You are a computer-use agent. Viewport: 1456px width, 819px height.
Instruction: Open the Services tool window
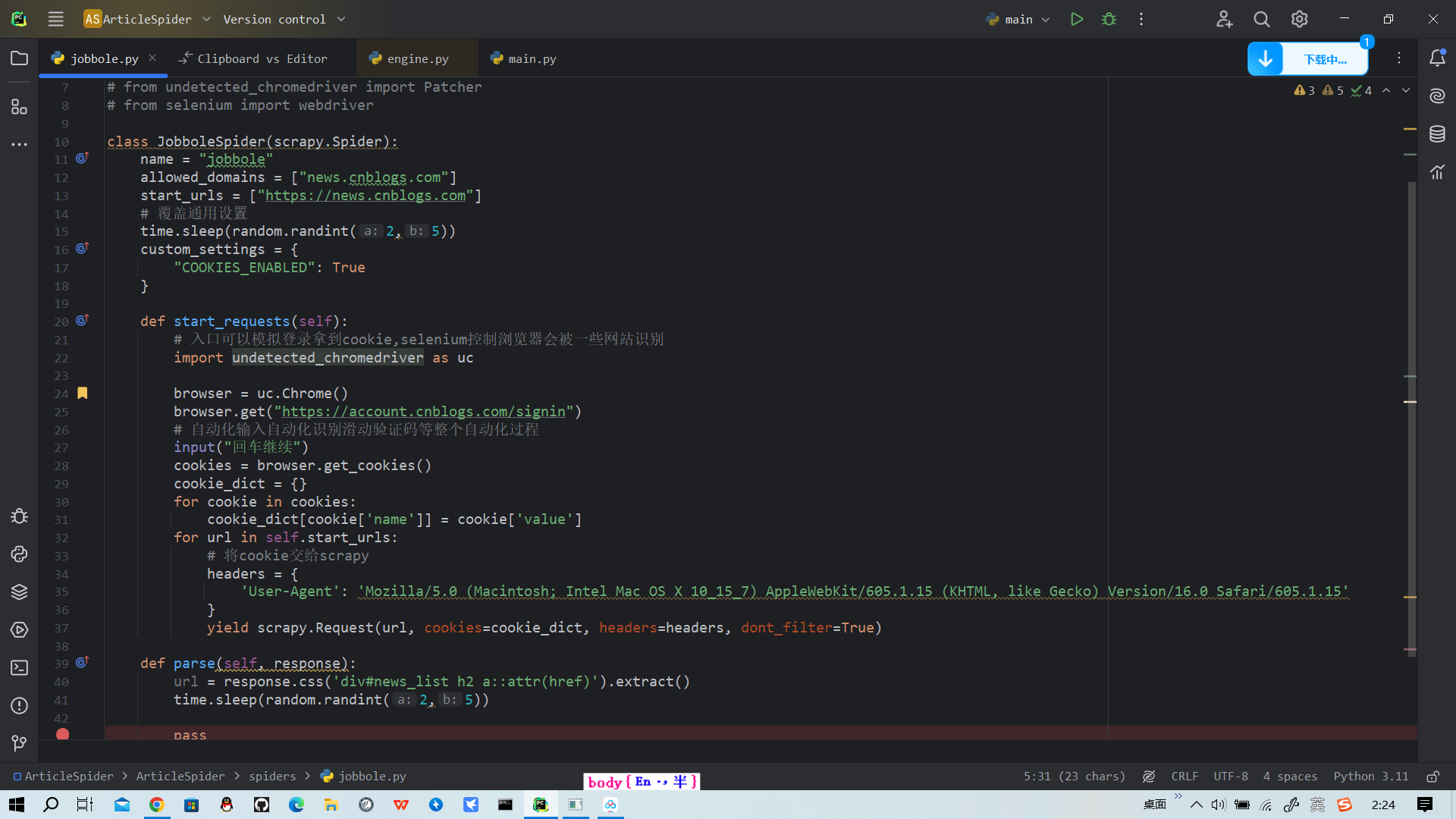coord(20,630)
